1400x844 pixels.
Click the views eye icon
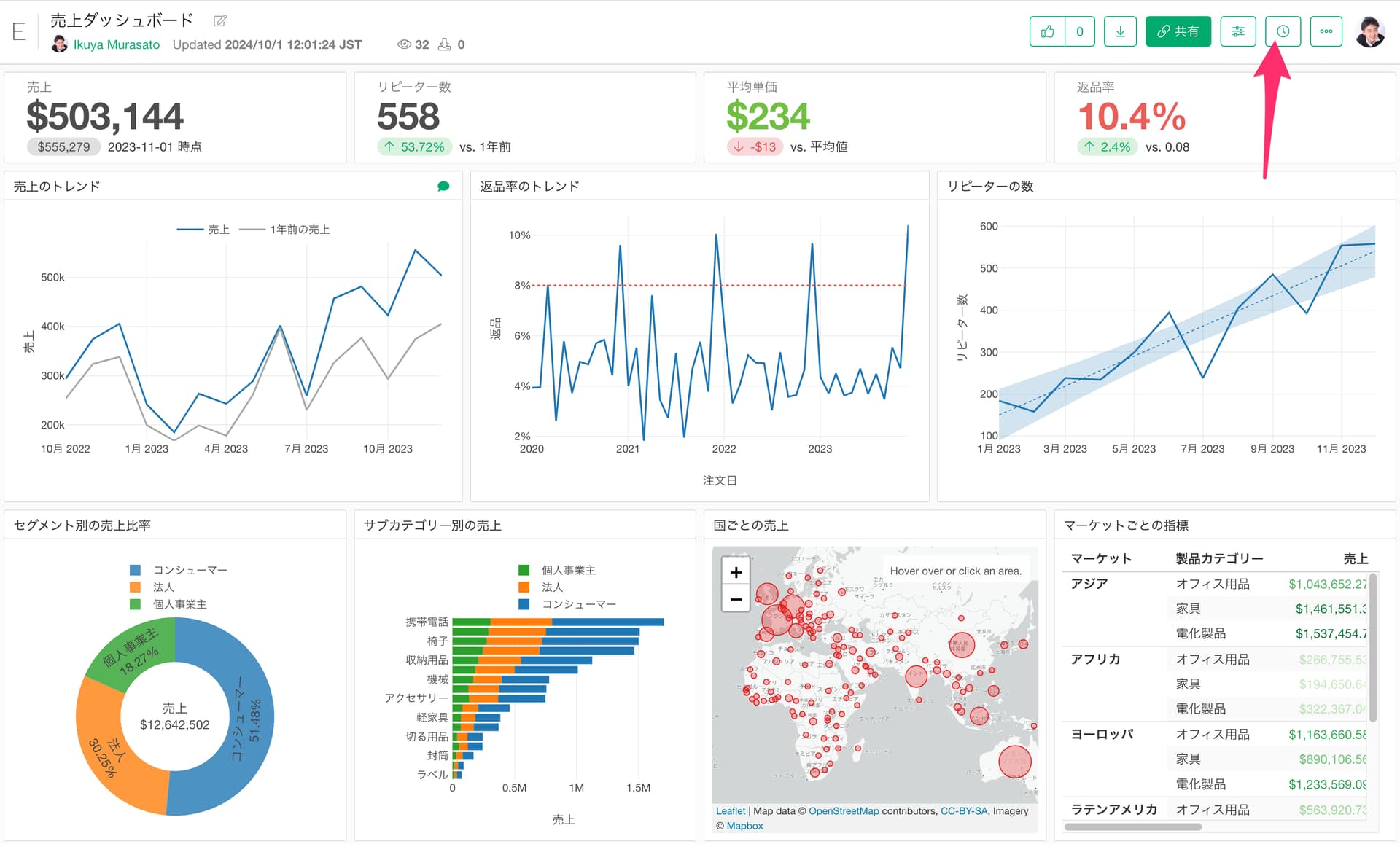tap(404, 44)
